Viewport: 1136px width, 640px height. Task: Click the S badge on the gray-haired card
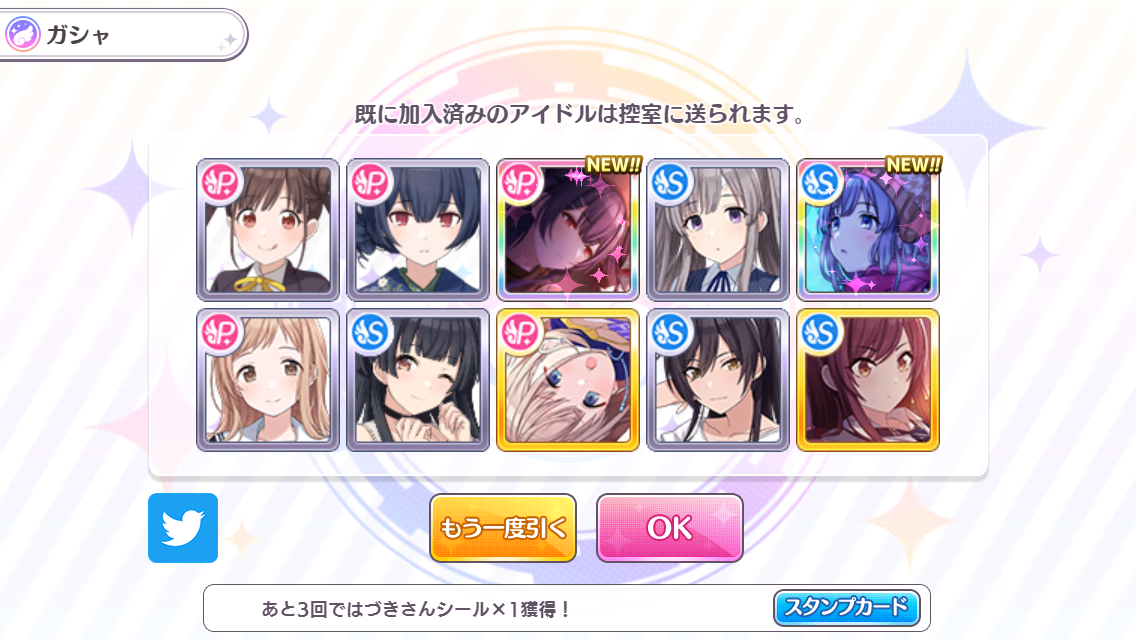pos(671,183)
